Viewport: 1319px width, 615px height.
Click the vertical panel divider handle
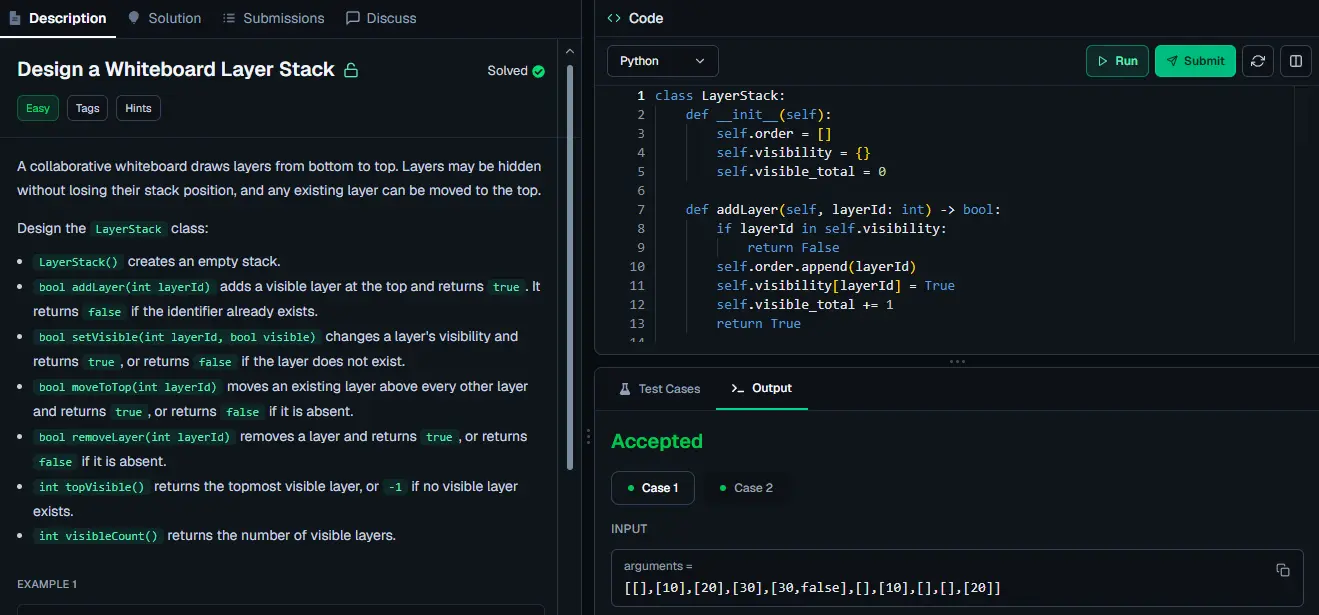pos(588,437)
